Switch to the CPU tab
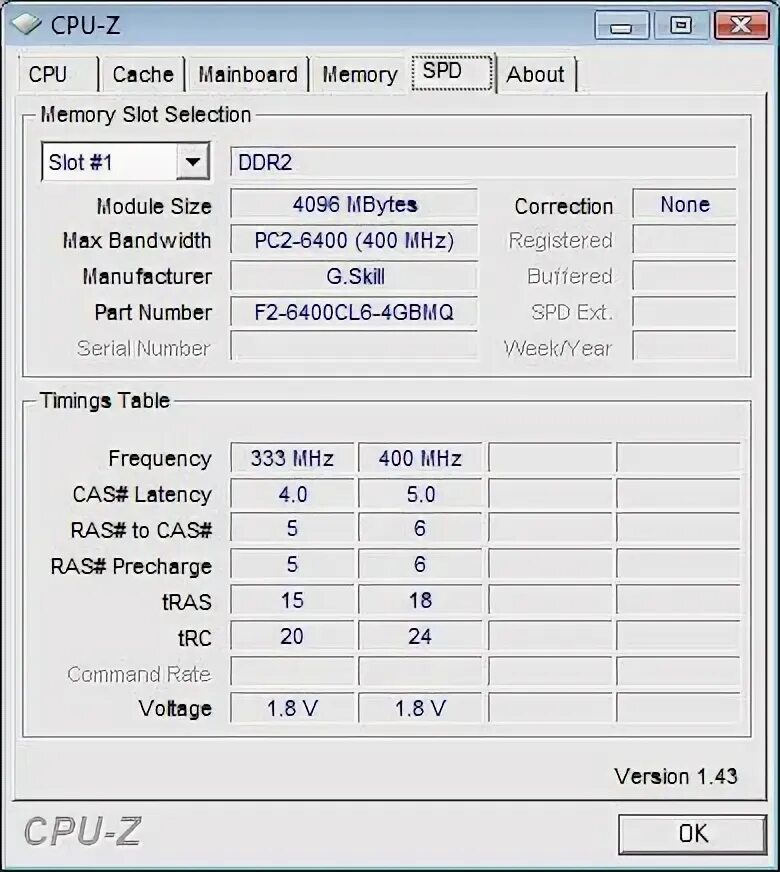The height and width of the screenshot is (872, 780). point(58,74)
